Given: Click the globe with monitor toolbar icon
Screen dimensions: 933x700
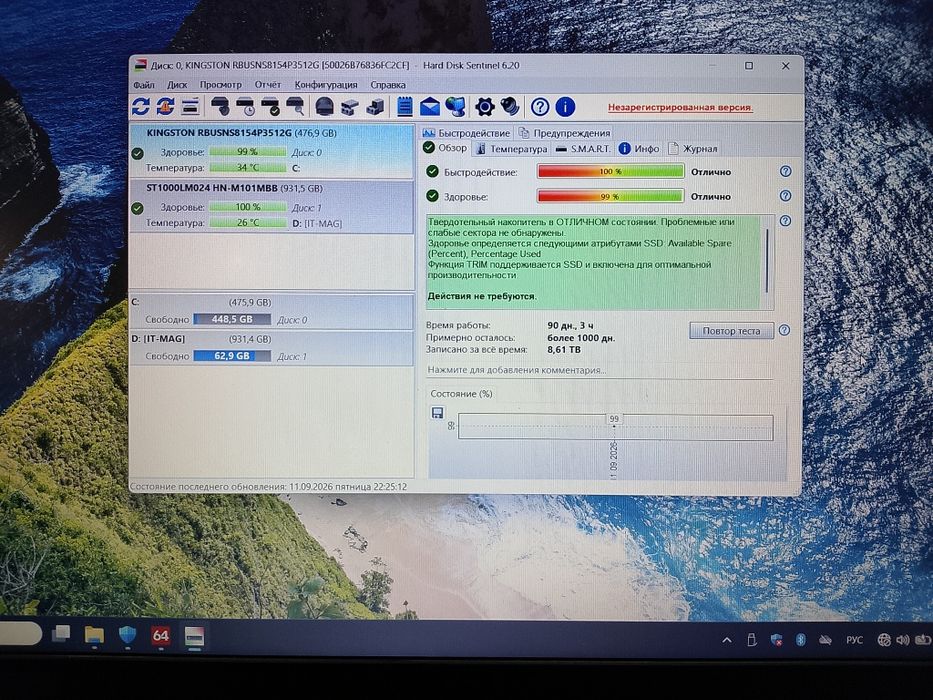Looking at the screenshot, I should coord(455,107).
